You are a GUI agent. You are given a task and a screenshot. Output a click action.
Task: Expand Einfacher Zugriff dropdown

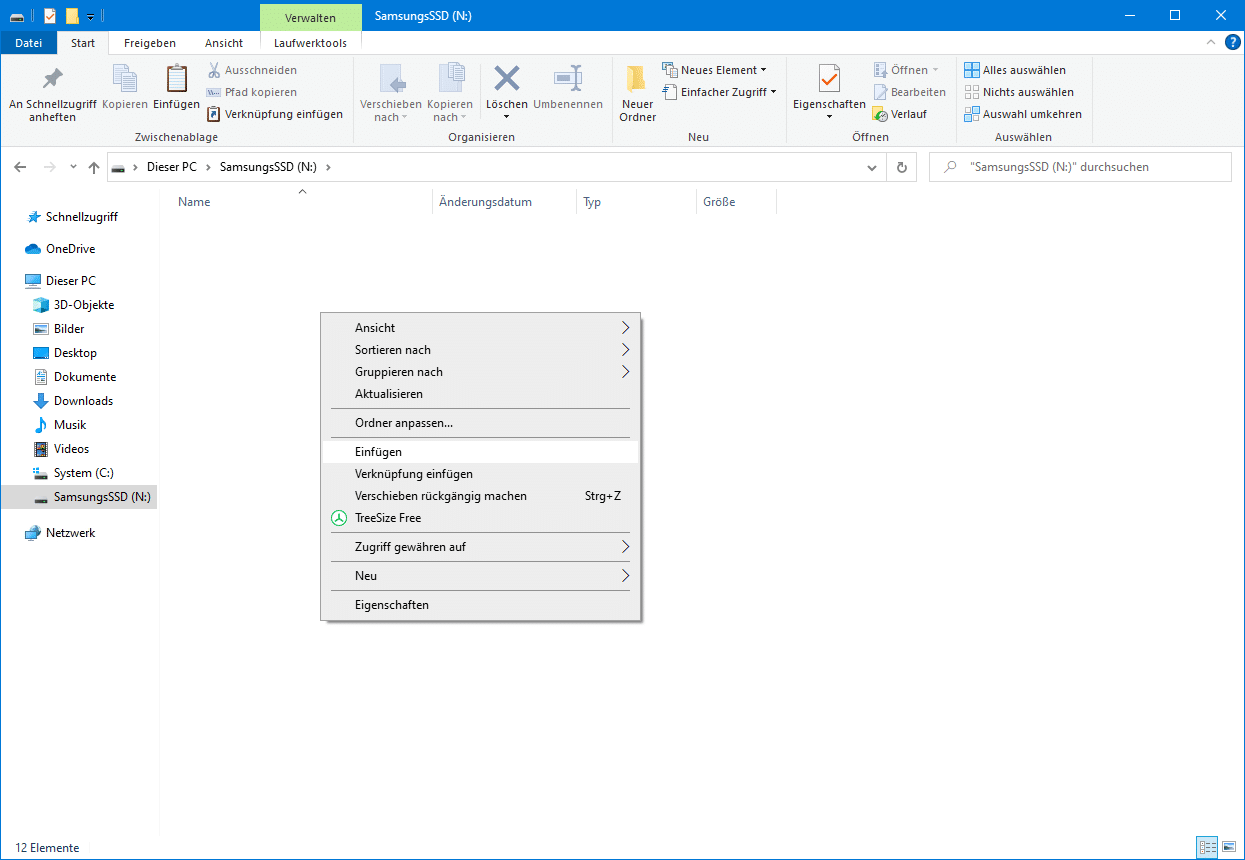[x=720, y=92]
